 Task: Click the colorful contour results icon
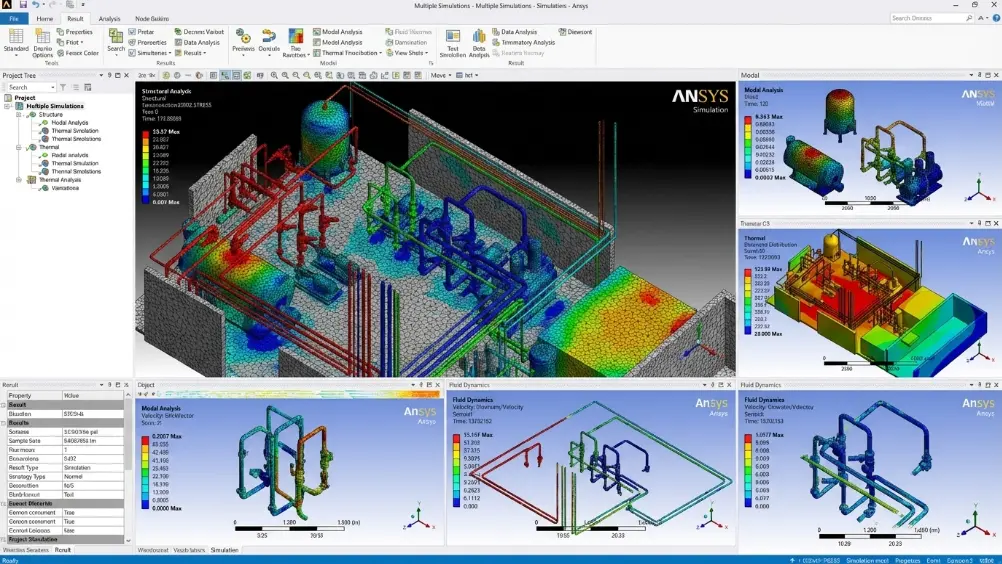coord(296,36)
